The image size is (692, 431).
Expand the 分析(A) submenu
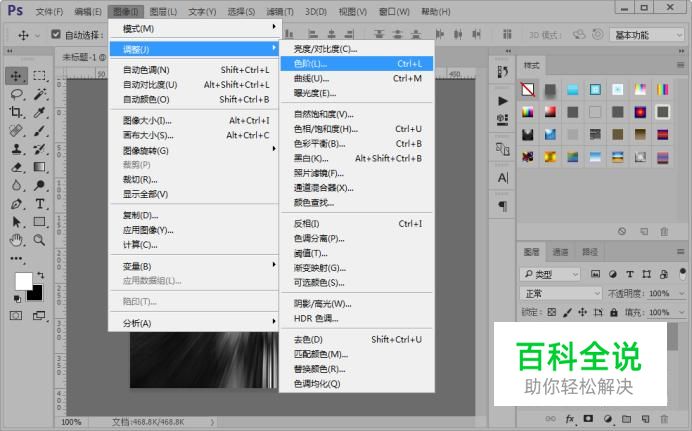point(194,323)
